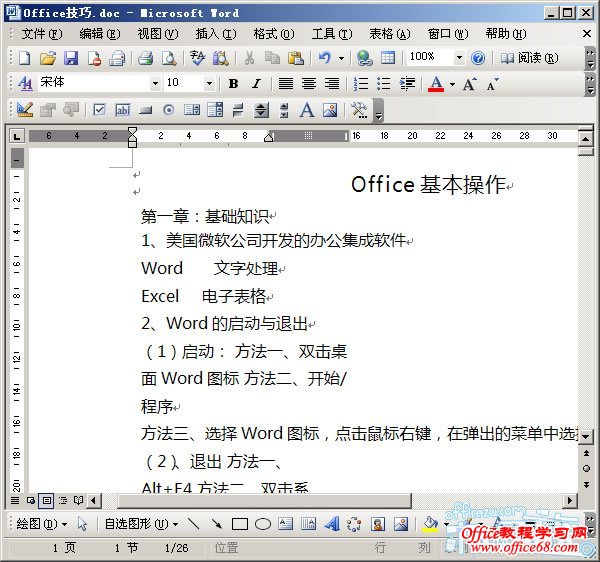Click the Print icon

(x=146, y=58)
